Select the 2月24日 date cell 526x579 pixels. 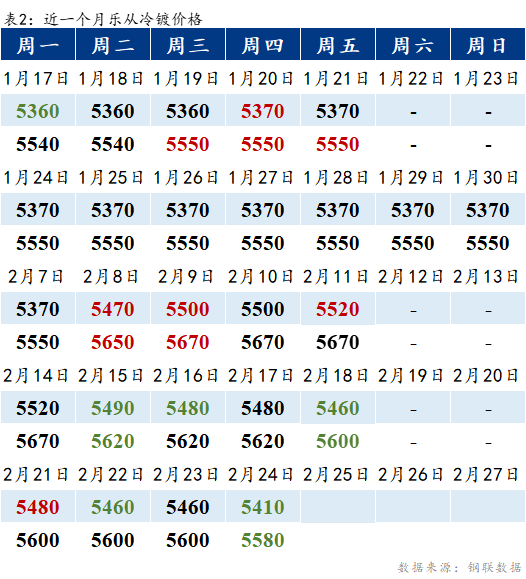pos(261,474)
